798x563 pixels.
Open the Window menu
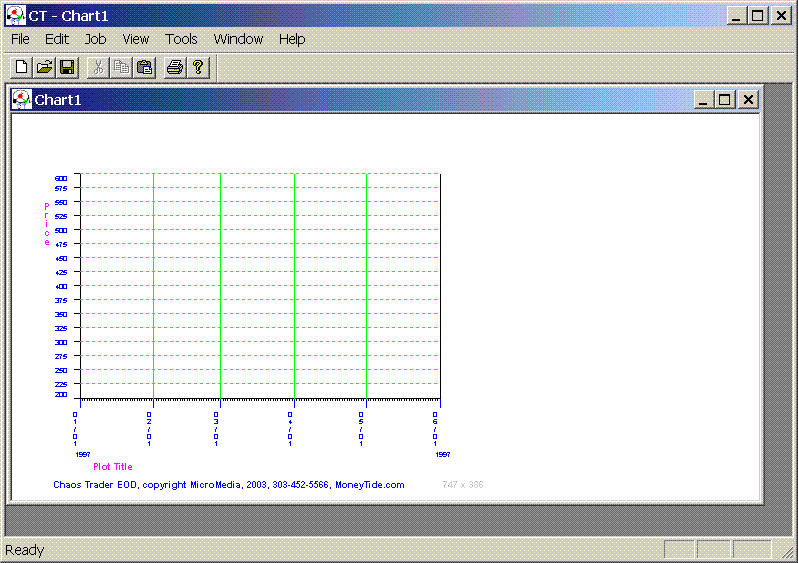point(238,39)
